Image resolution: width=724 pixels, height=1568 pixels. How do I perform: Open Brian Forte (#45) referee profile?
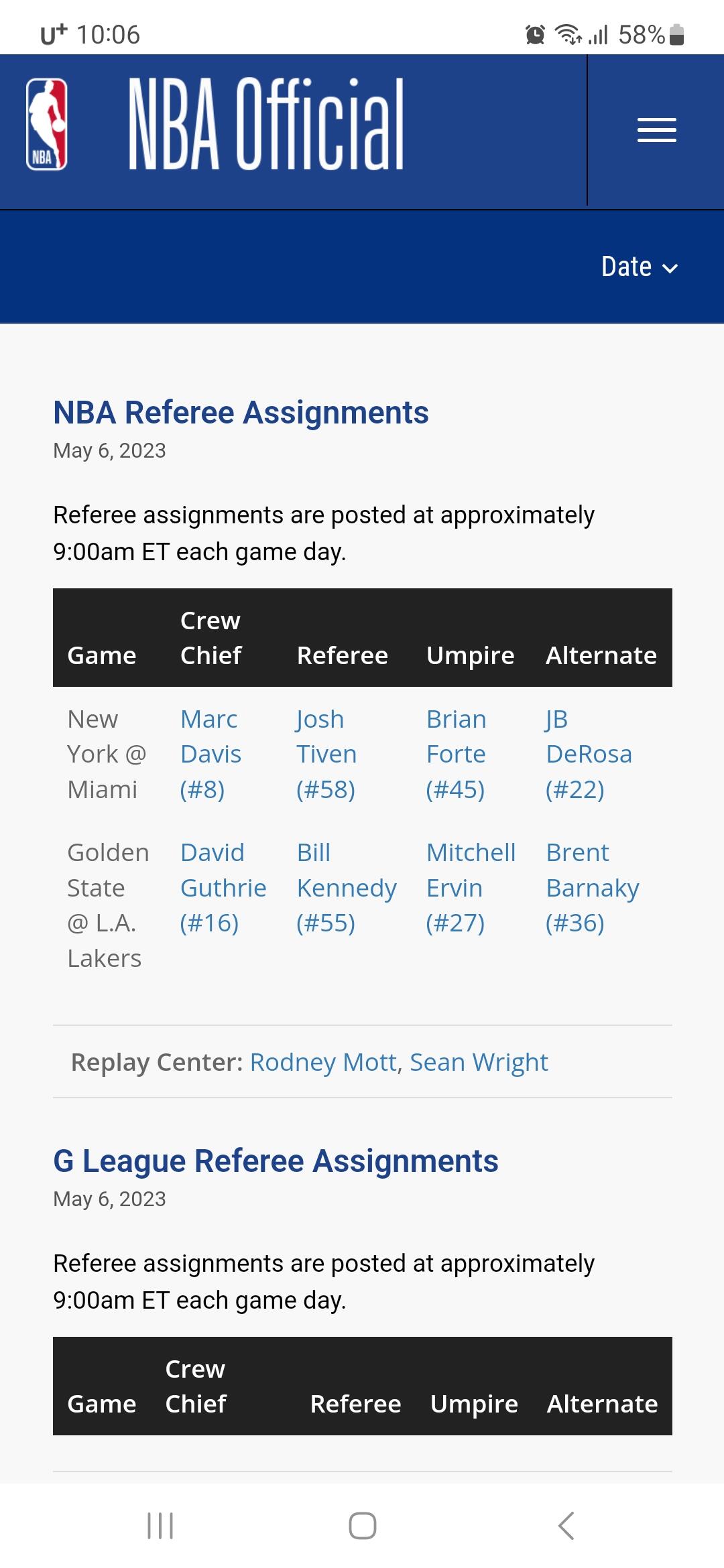pos(456,754)
